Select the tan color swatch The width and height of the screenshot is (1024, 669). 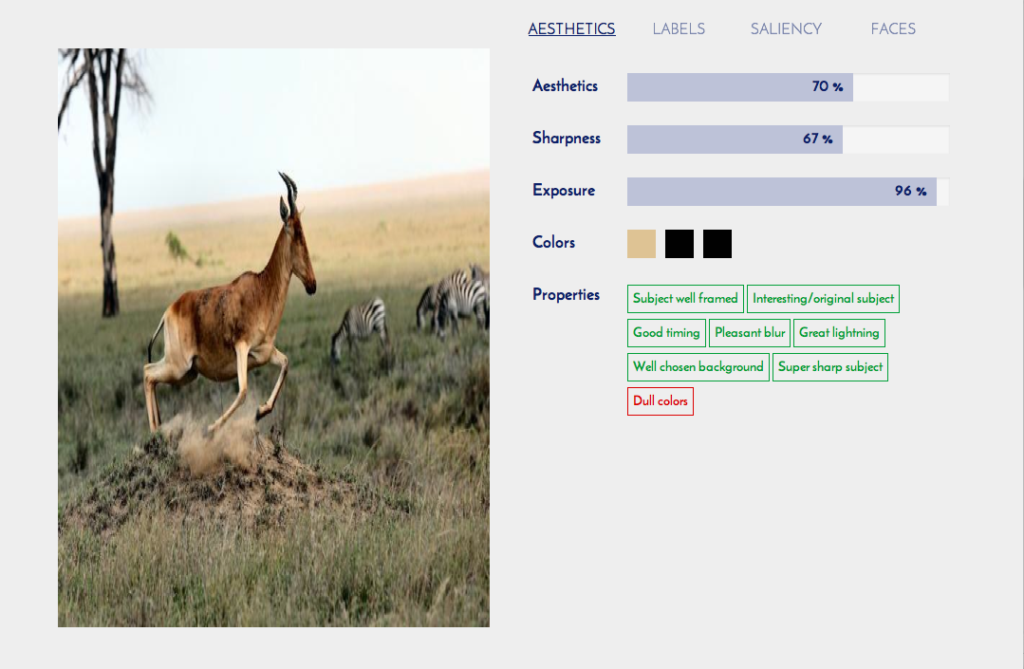click(x=641, y=244)
